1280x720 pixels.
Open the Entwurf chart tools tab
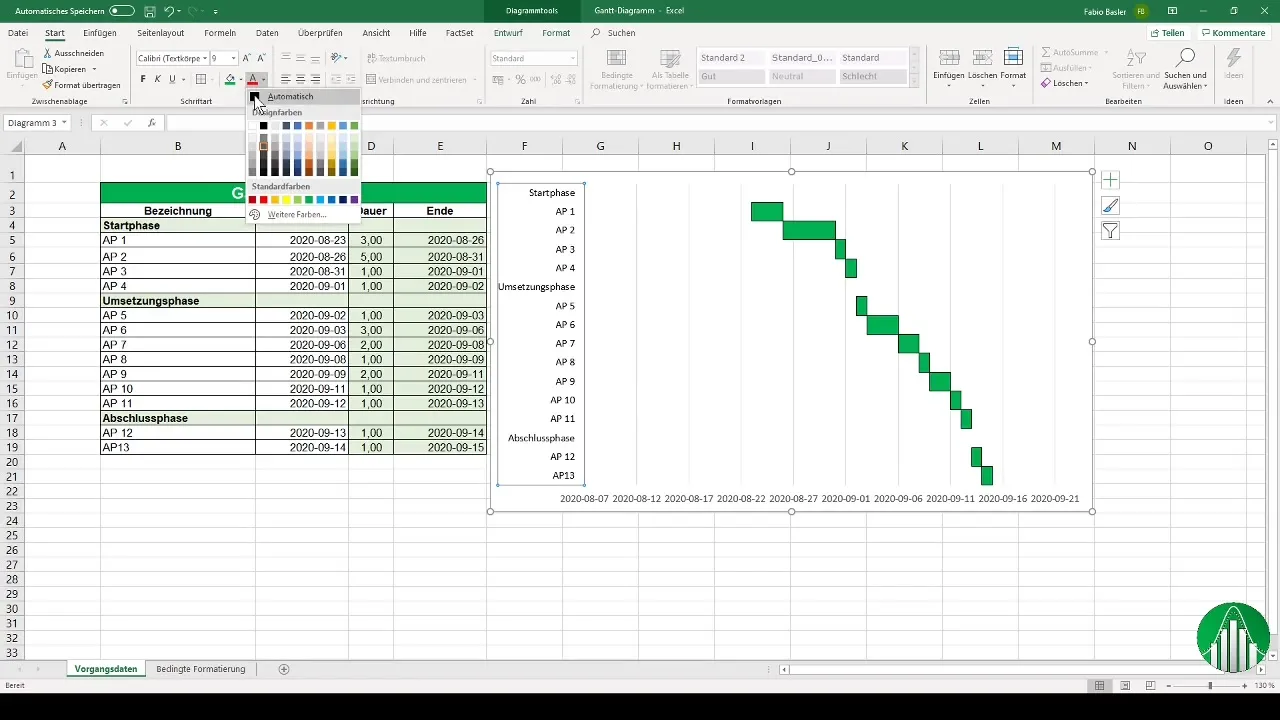(x=508, y=33)
